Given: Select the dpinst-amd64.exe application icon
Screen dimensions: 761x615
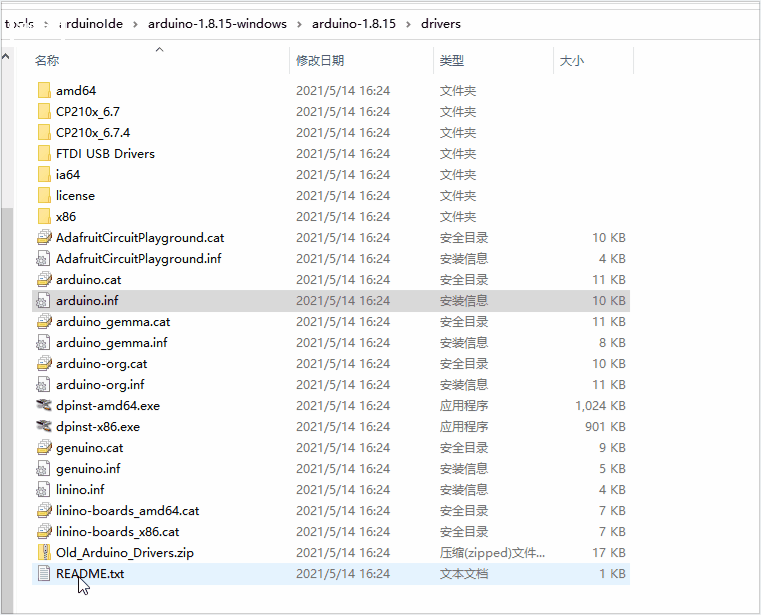Looking at the screenshot, I should tap(44, 405).
